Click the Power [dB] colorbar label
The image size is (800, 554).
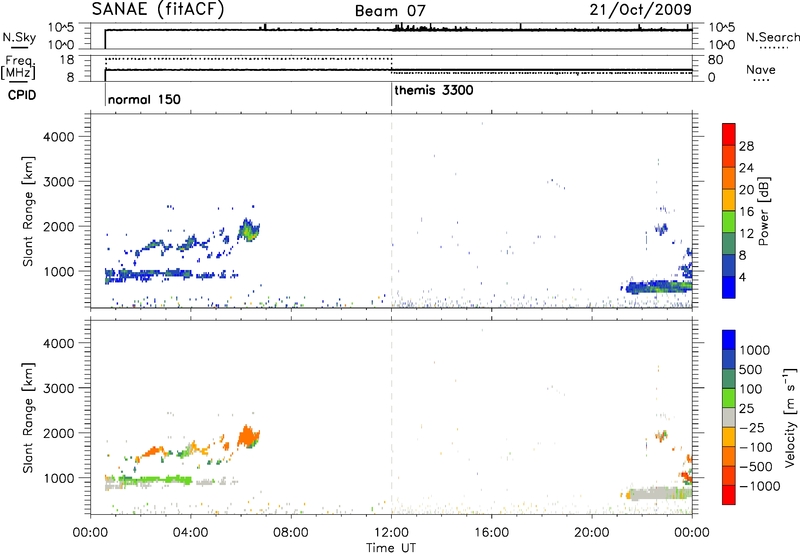(x=763, y=211)
